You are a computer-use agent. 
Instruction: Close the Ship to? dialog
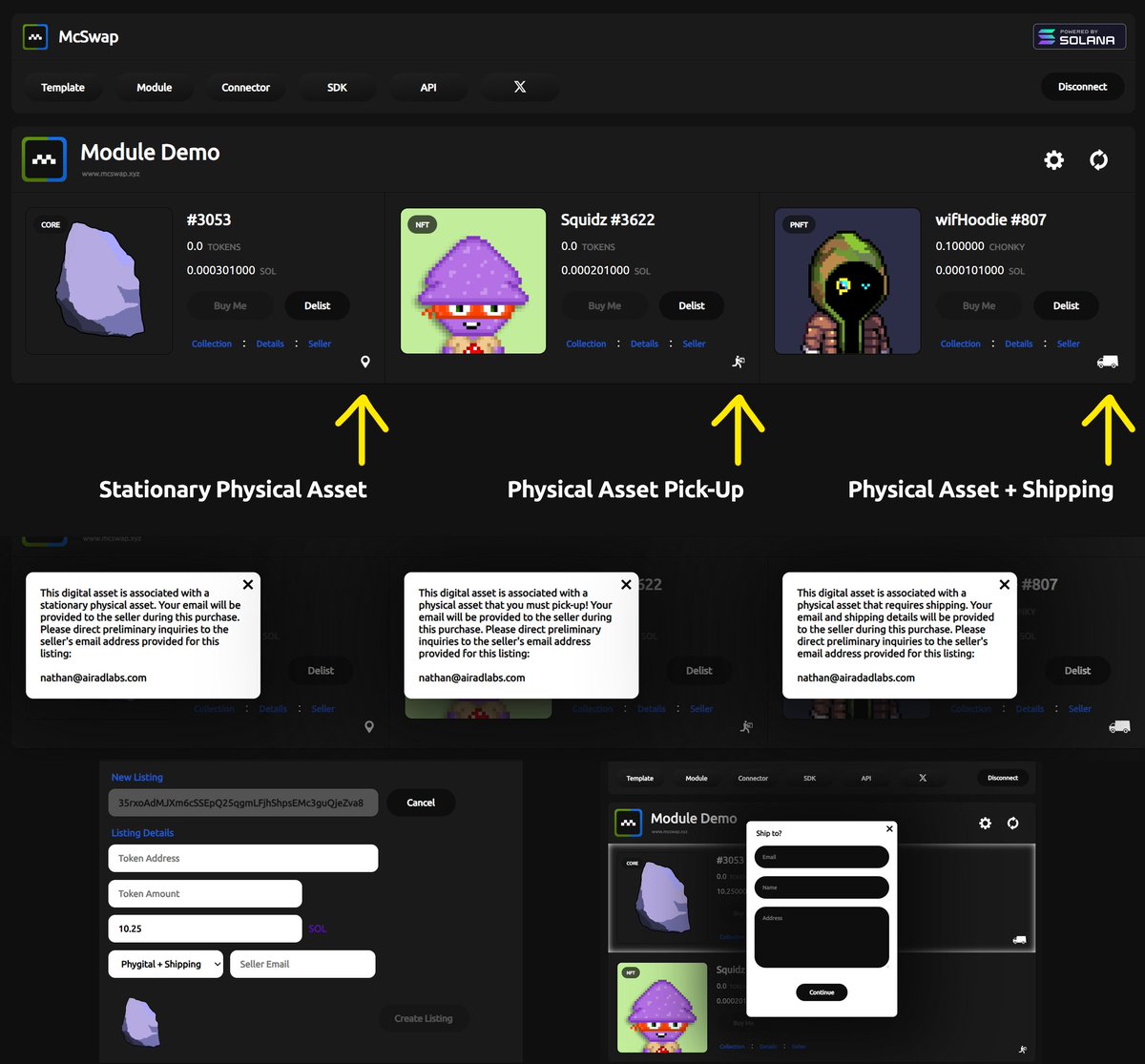pyautogui.click(x=889, y=829)
